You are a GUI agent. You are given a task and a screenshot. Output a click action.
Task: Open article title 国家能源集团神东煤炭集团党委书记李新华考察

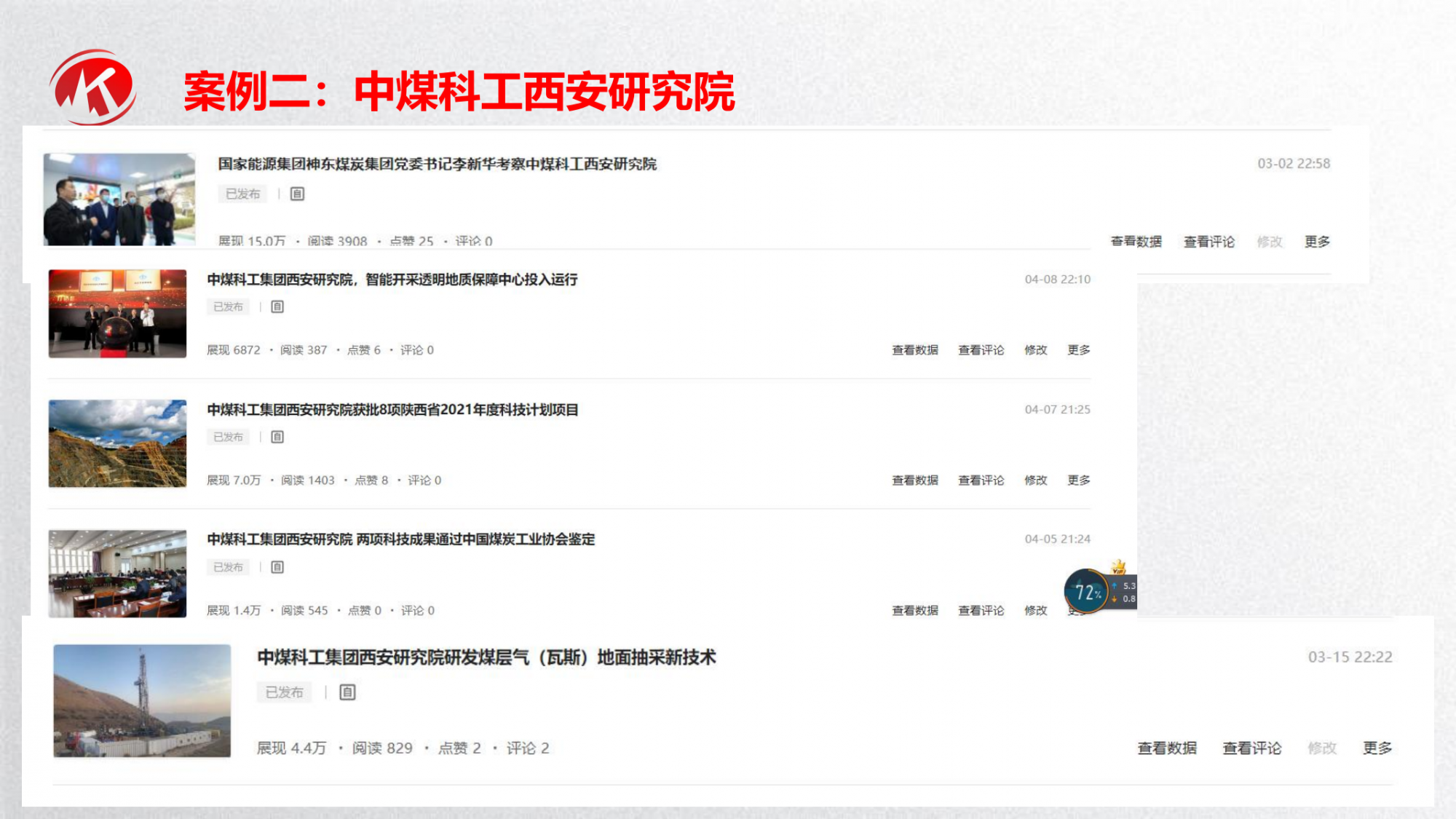tap(437, 164)
